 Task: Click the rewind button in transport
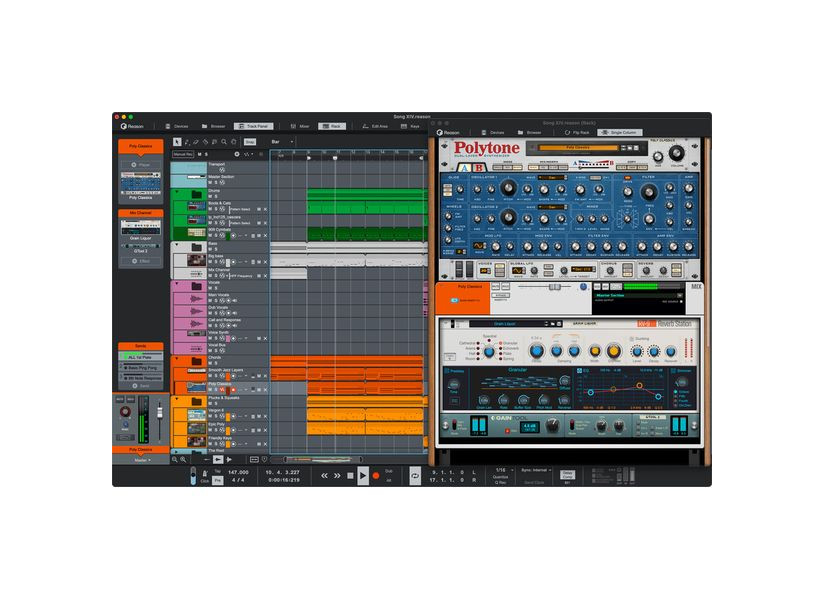325,476
